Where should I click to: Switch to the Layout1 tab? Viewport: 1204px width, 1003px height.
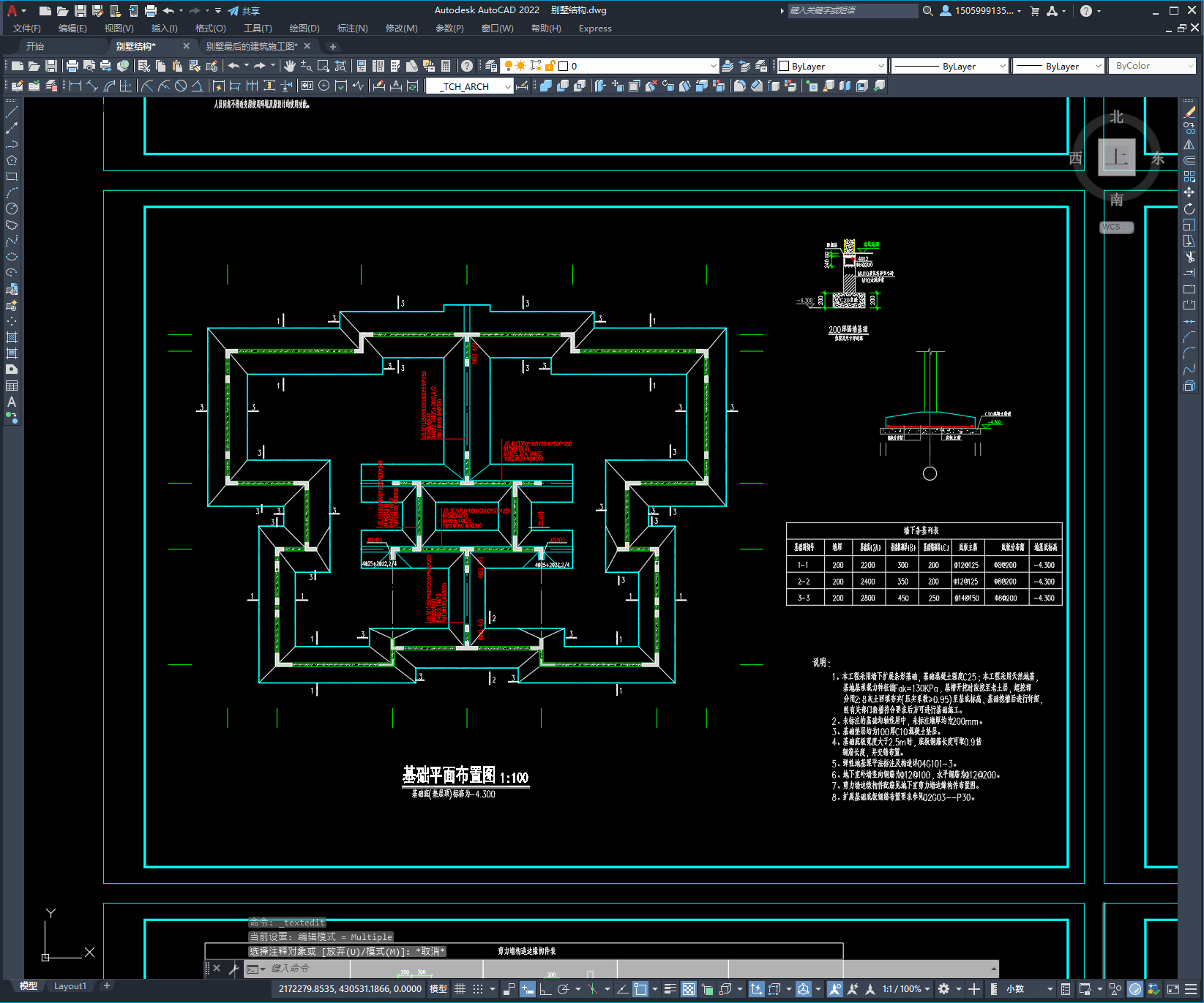tap(70, 986)
